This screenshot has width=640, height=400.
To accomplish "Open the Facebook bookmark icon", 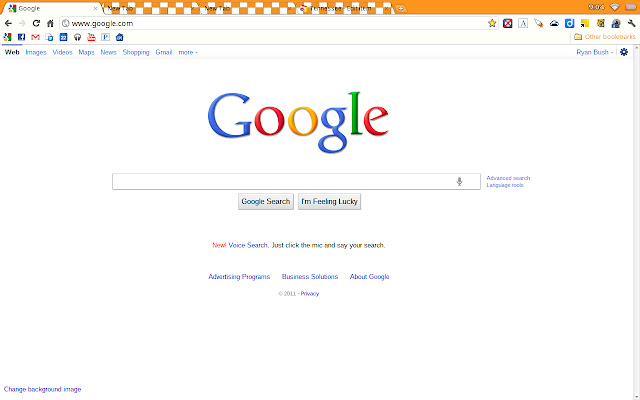I will [21, 37].
